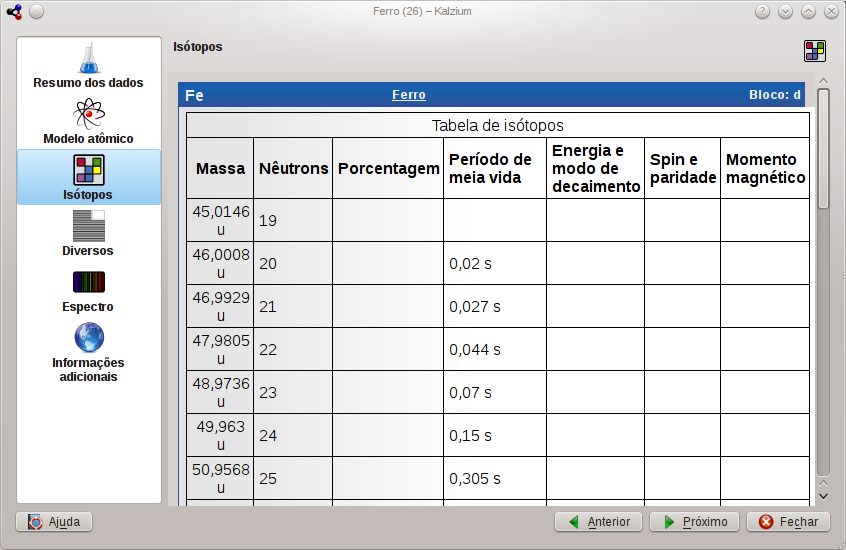Click the Período de meia vida header

[x=495, y=168]
